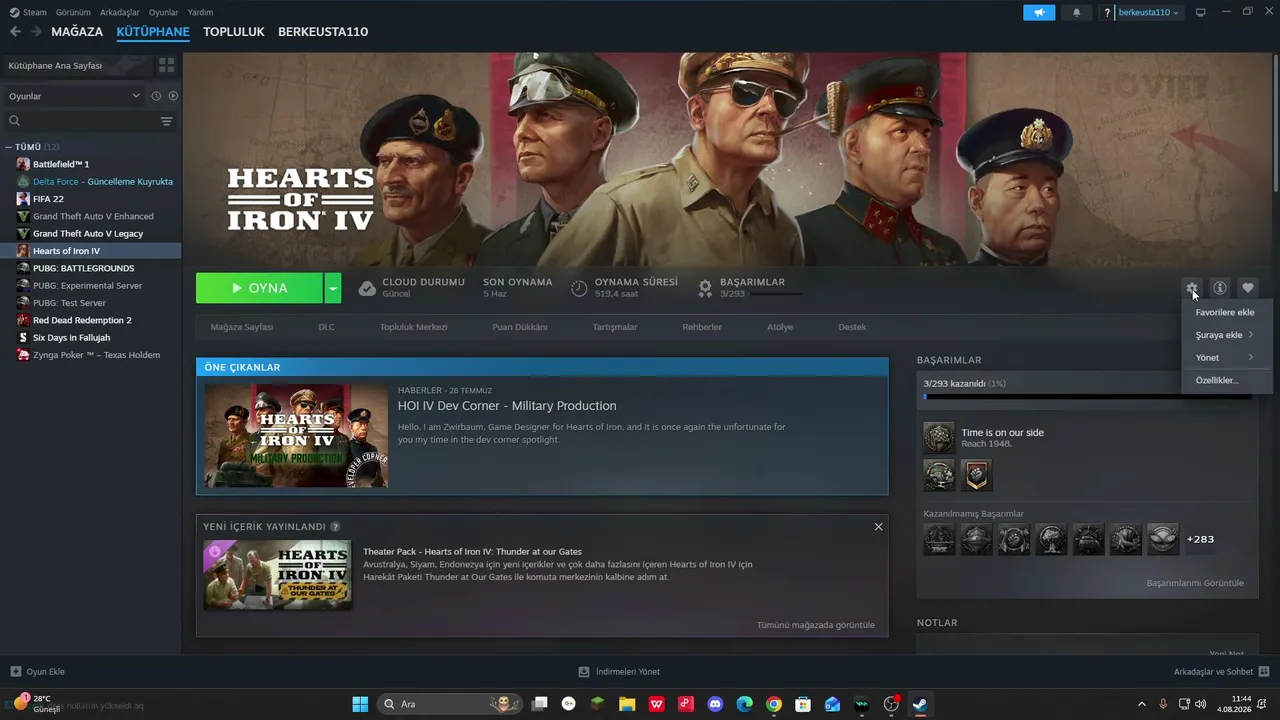Open Microsoft Store from the taskbar
The height and width of the screenshot is (720, 1280).
pos(802,704)
